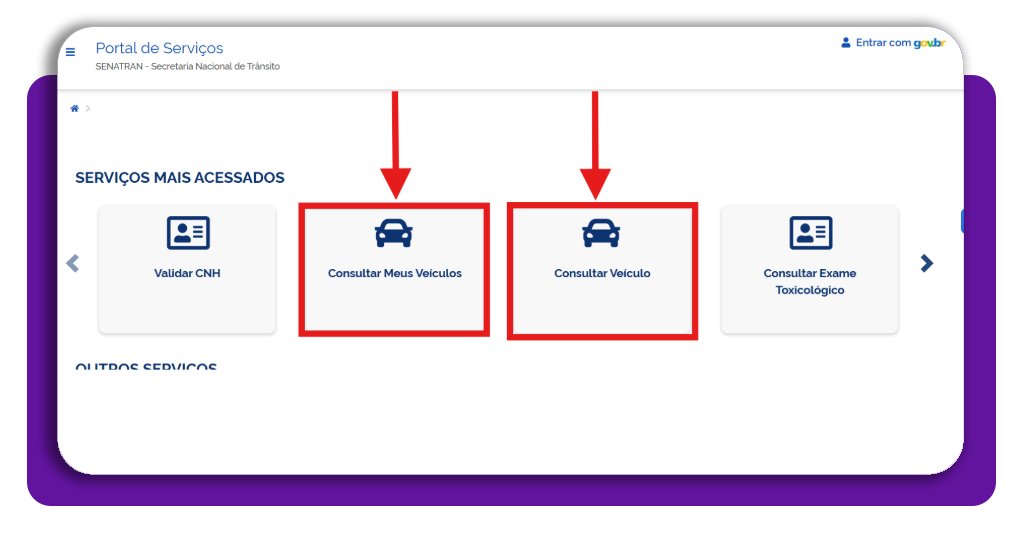Image resolution: width=1024 pixels, height=536 pixels.
Task: Click the ID card icon above Consultar Exame Toxicológico
Action: 810,233
